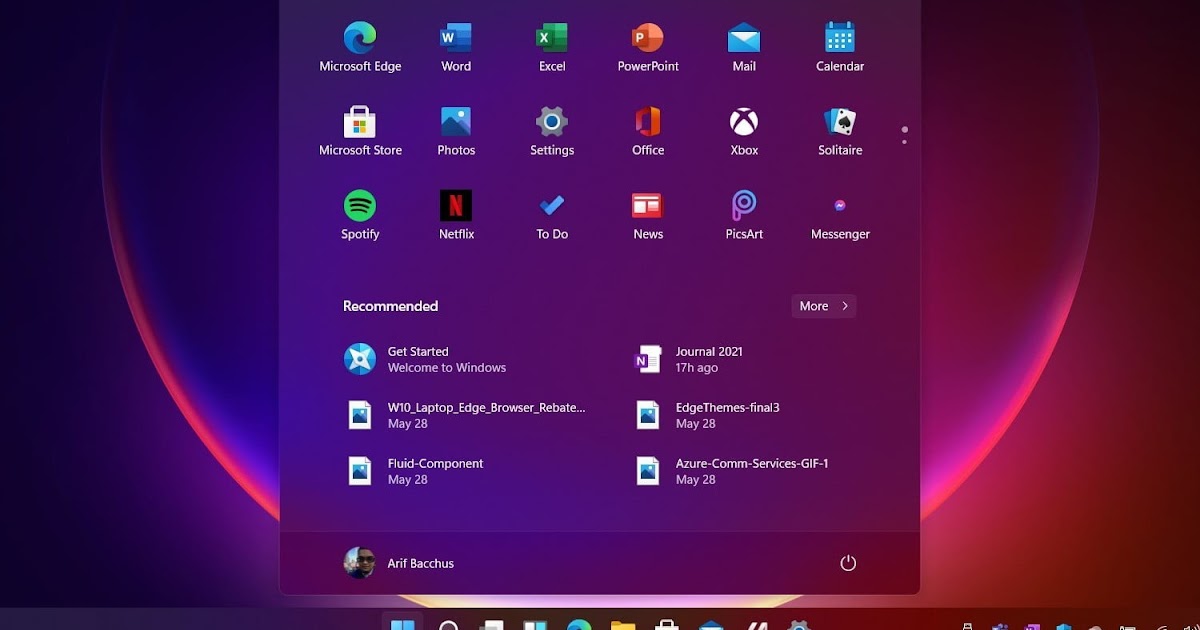1200x630 pixels.
Task: Open the Journal 2021 OneNote file
Action: click(x=690, y=359)
